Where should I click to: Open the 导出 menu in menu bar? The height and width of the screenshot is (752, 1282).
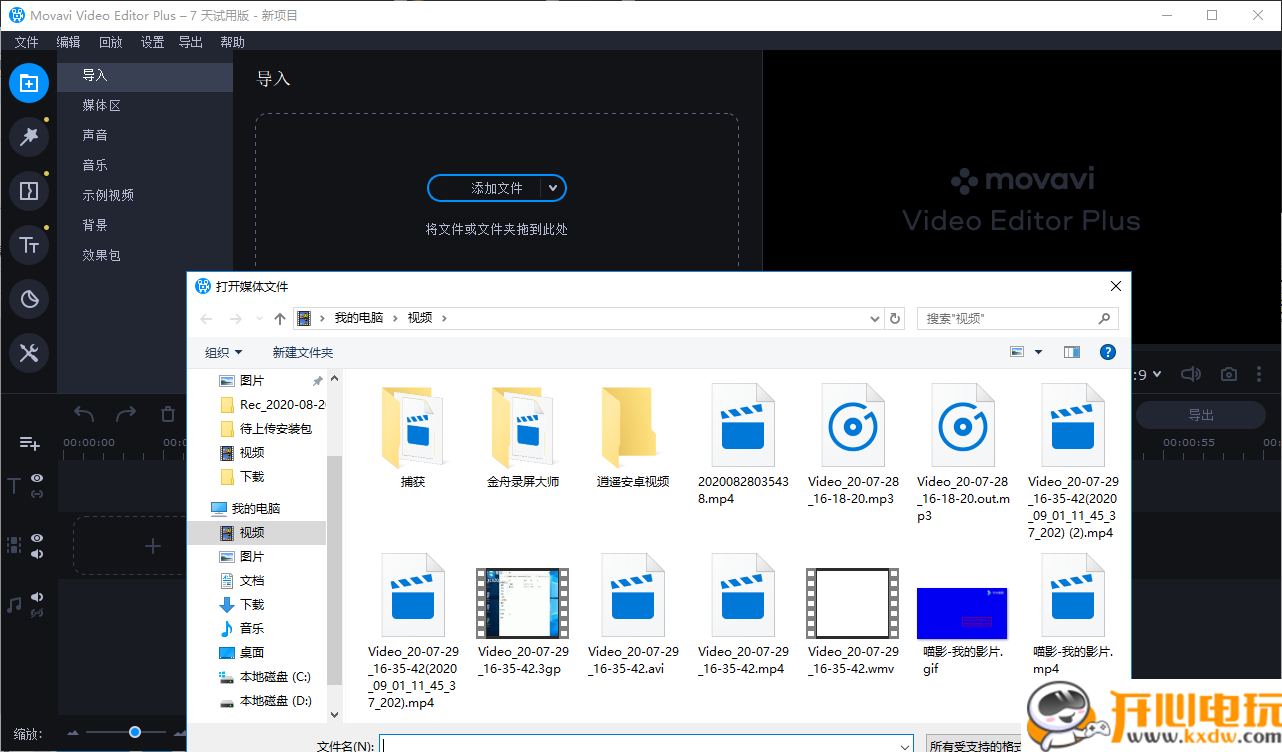(190, 42)
